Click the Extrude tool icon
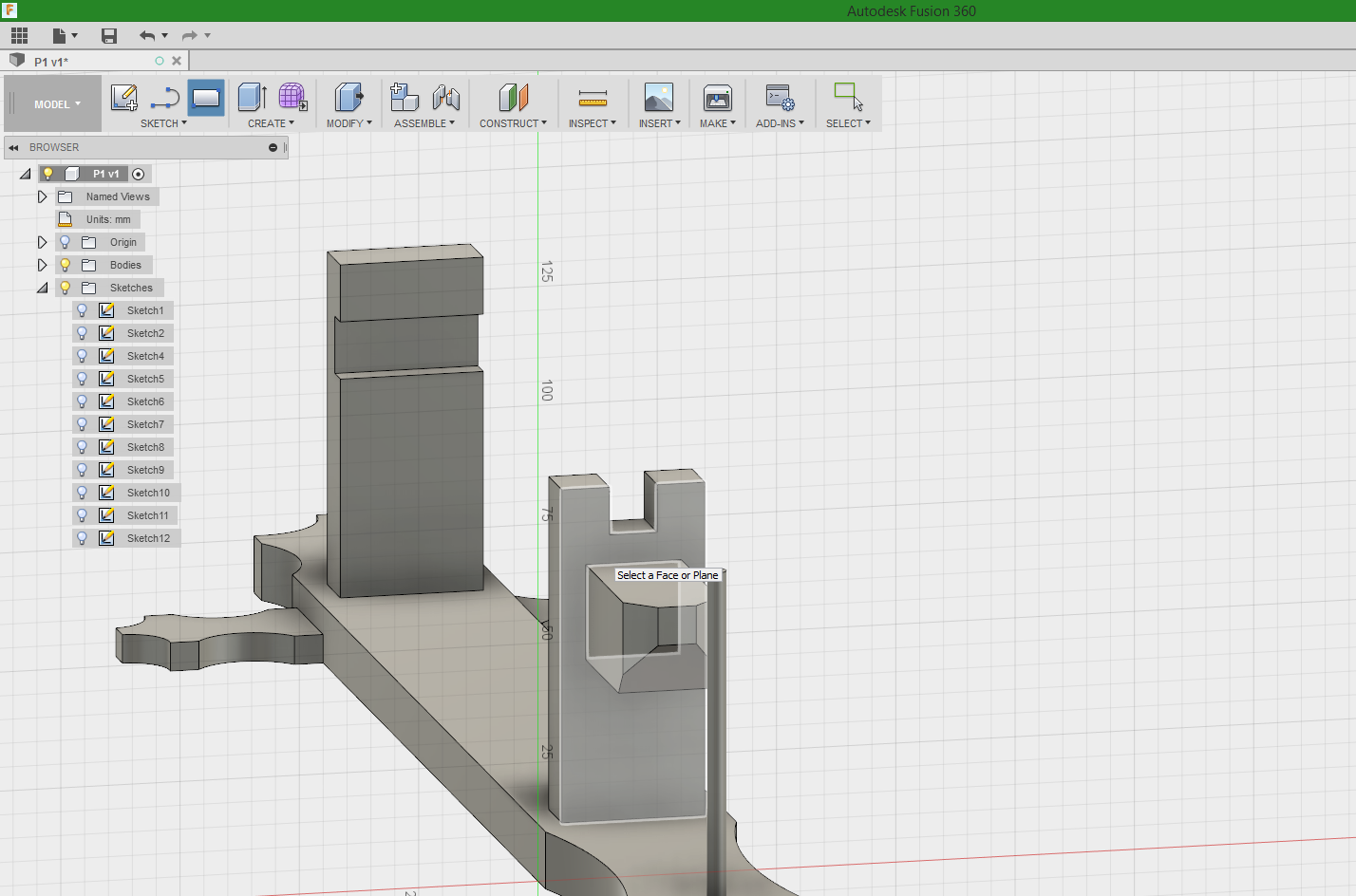The image size is (1356, 896). [252, 97]
